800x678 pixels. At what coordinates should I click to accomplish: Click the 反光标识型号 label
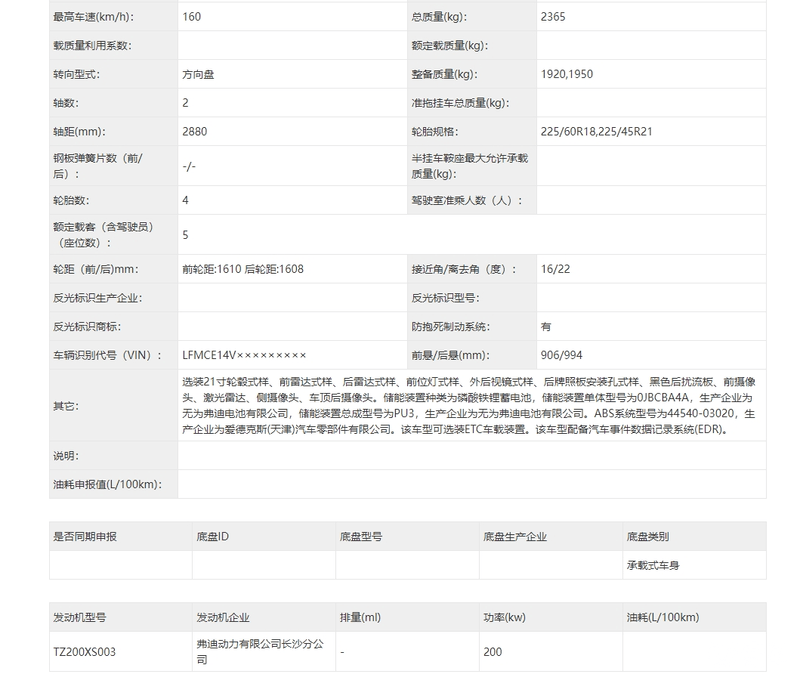tap(445, 298)
